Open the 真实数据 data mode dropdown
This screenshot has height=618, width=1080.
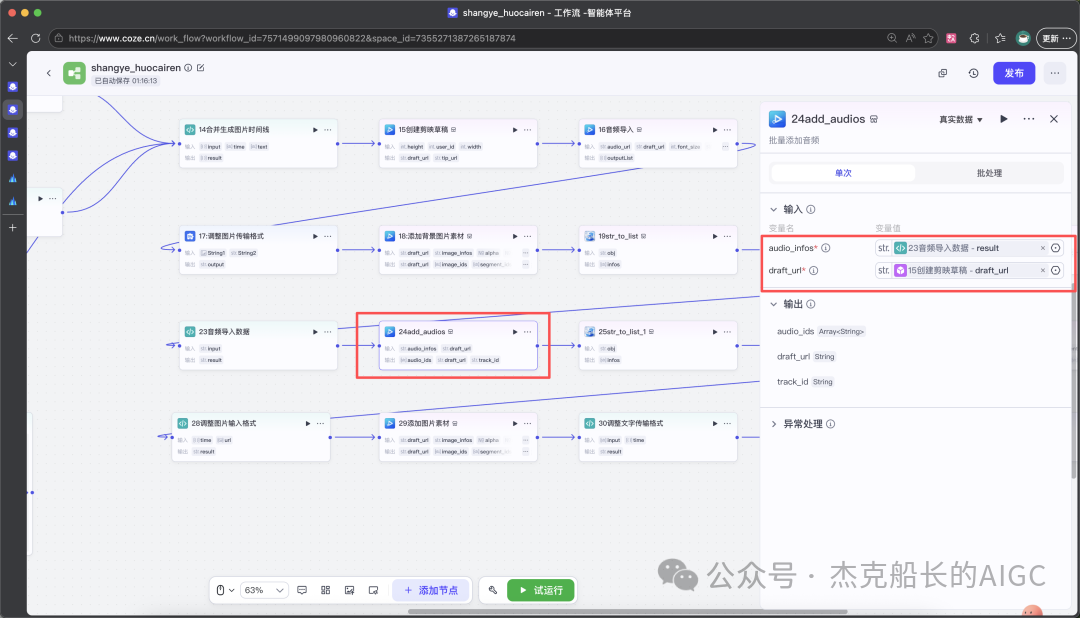(961, 120)
